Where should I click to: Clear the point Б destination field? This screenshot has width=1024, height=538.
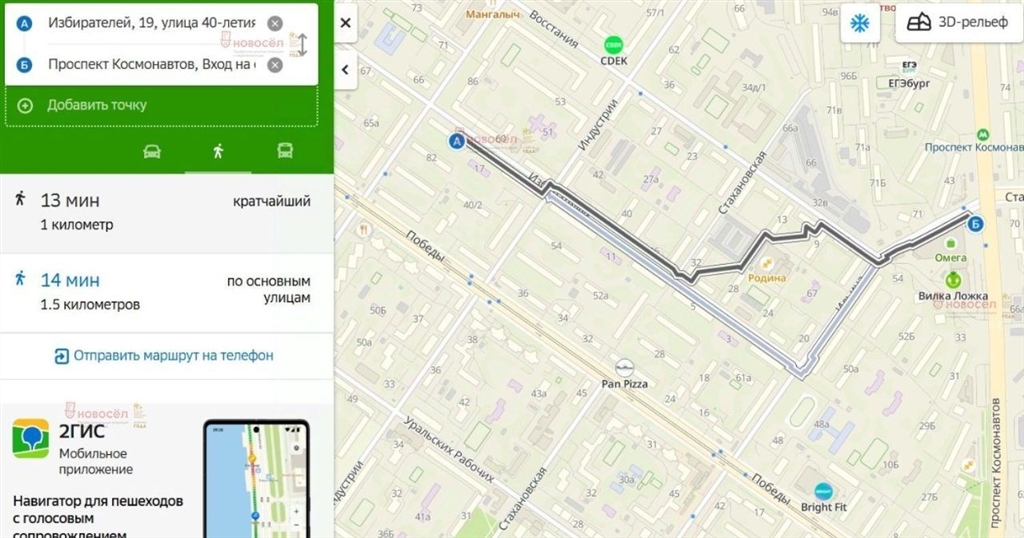coord(275,65)
